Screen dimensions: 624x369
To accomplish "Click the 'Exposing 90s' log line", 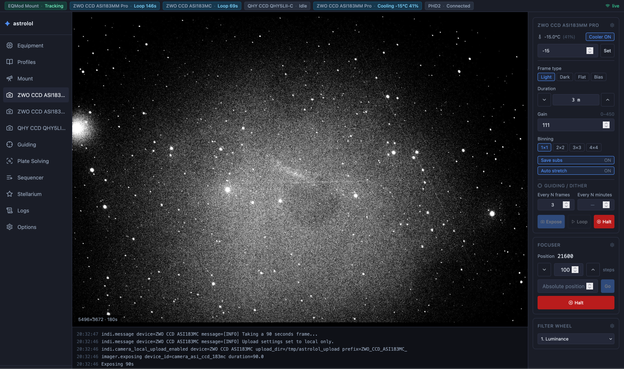I will (117, 364).
